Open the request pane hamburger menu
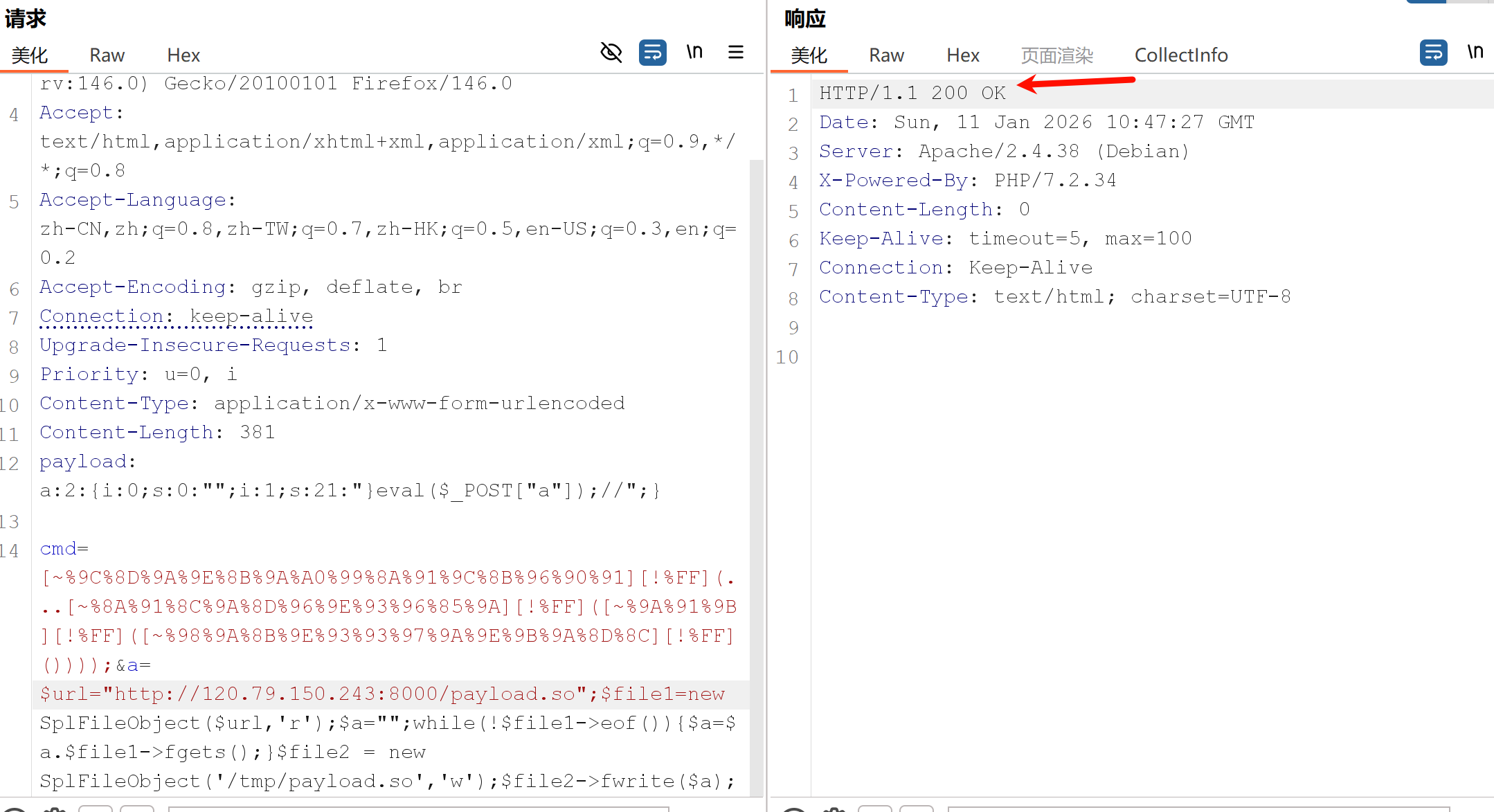 click(736, 53)
